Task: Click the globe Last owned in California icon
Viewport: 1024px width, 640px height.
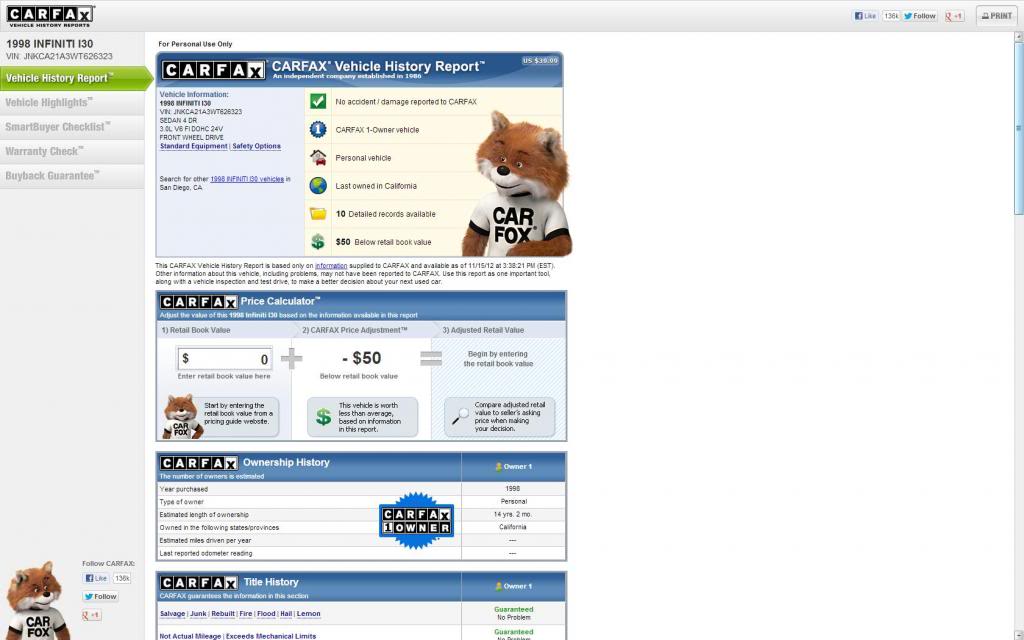Action: pos(318,185)
